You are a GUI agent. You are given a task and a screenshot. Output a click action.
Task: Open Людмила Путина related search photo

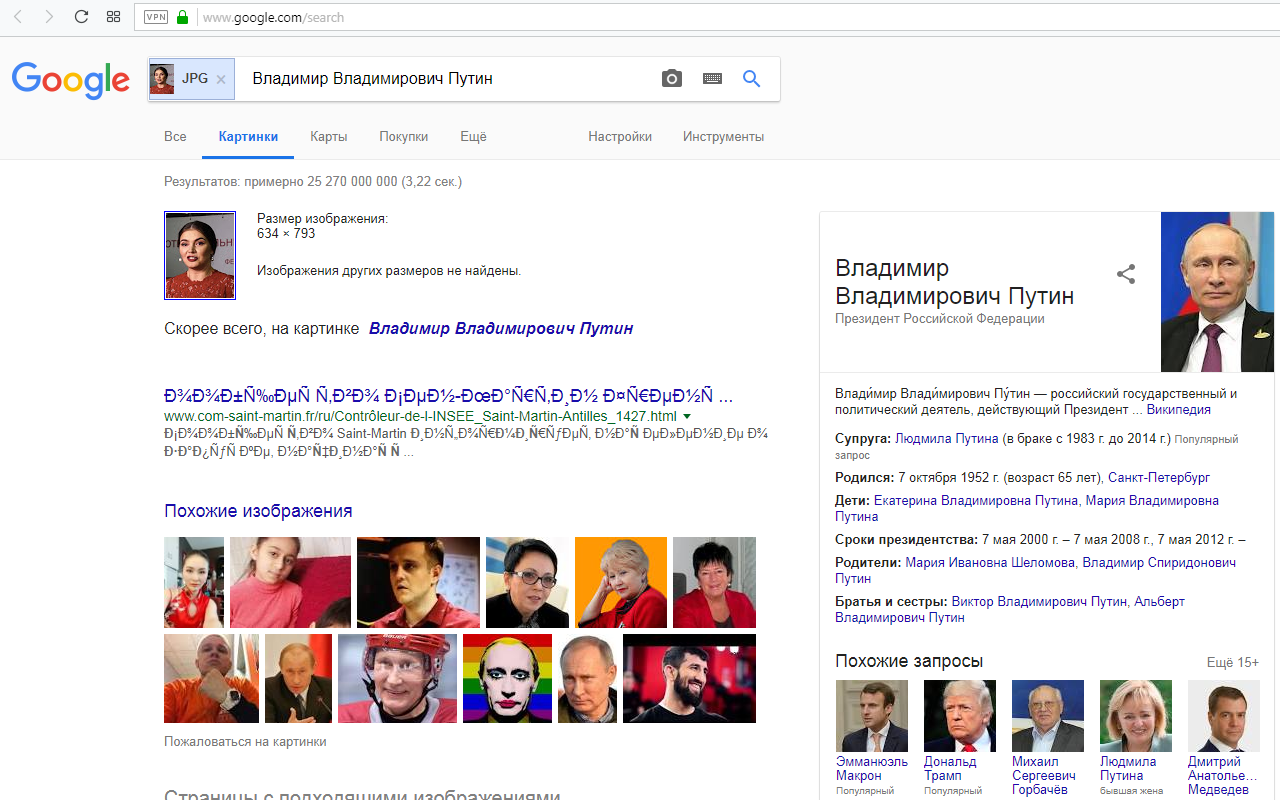(1136, 716)
